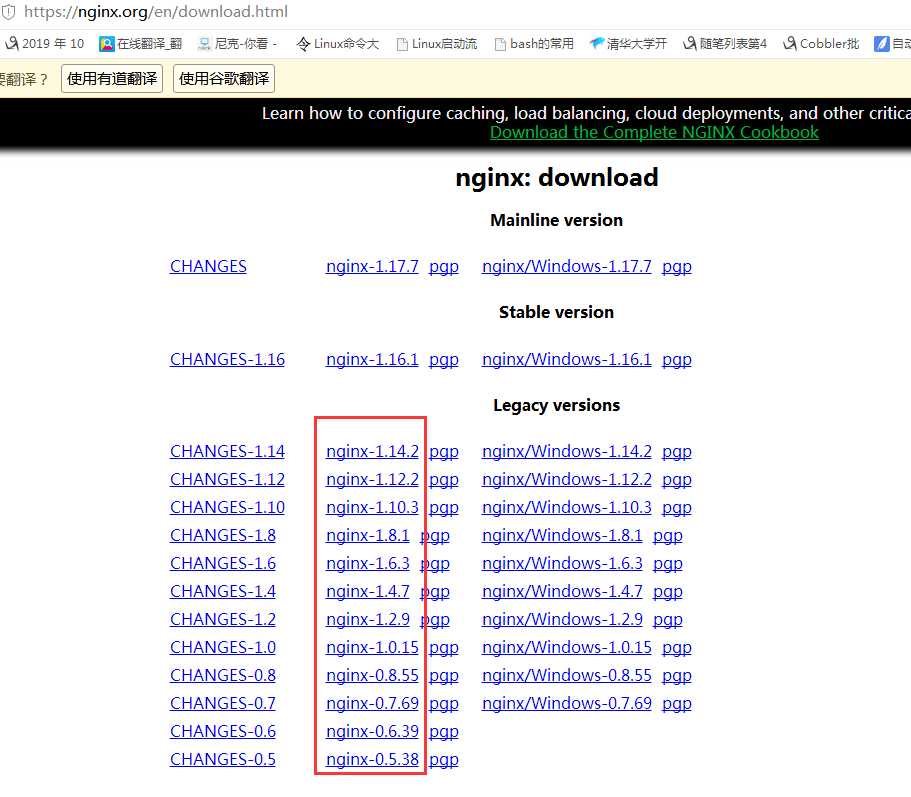The image size is (911, 797).
Task: Download nginx/Windows-1.16.1
Action: point(566,359)
